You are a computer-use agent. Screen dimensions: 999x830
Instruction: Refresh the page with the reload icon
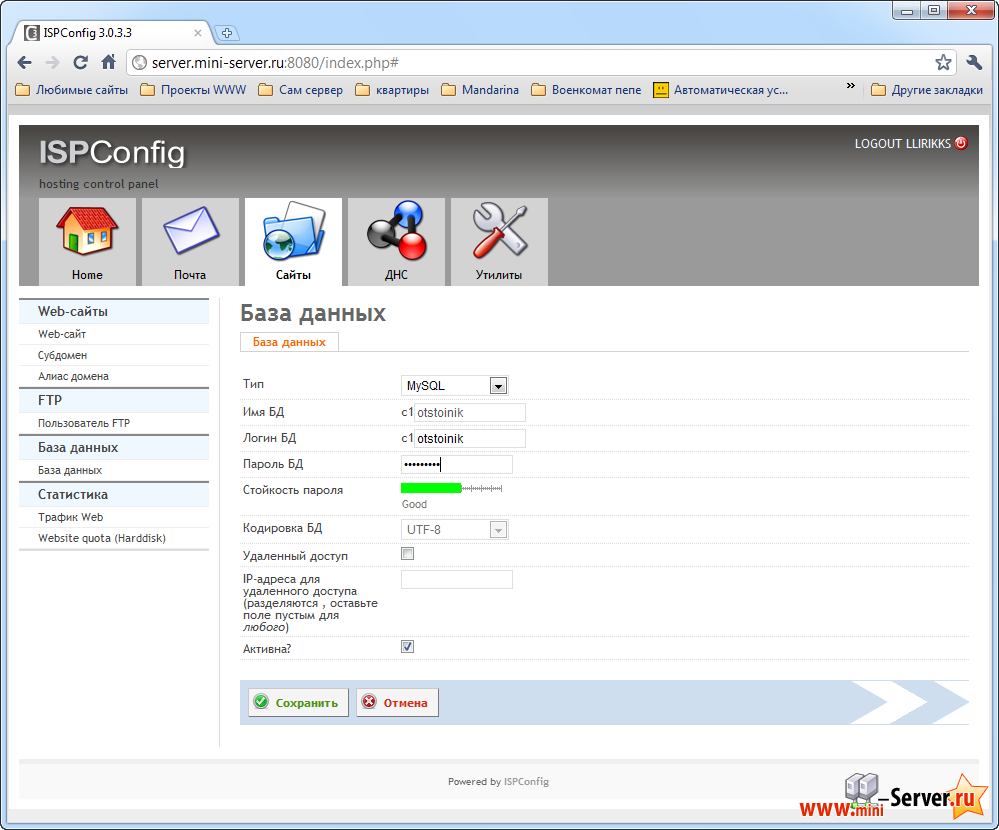click(80, 61)
